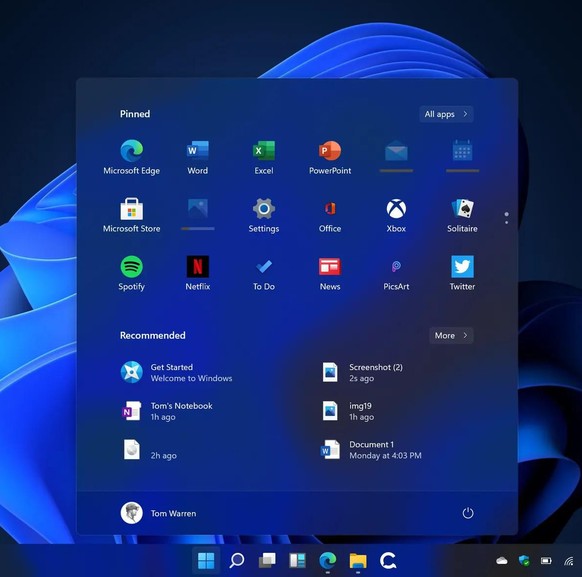Image resolution: width=582 pixels, height=577 pixels.
Task: Open Tom Warren account menu
Action: 158,513
